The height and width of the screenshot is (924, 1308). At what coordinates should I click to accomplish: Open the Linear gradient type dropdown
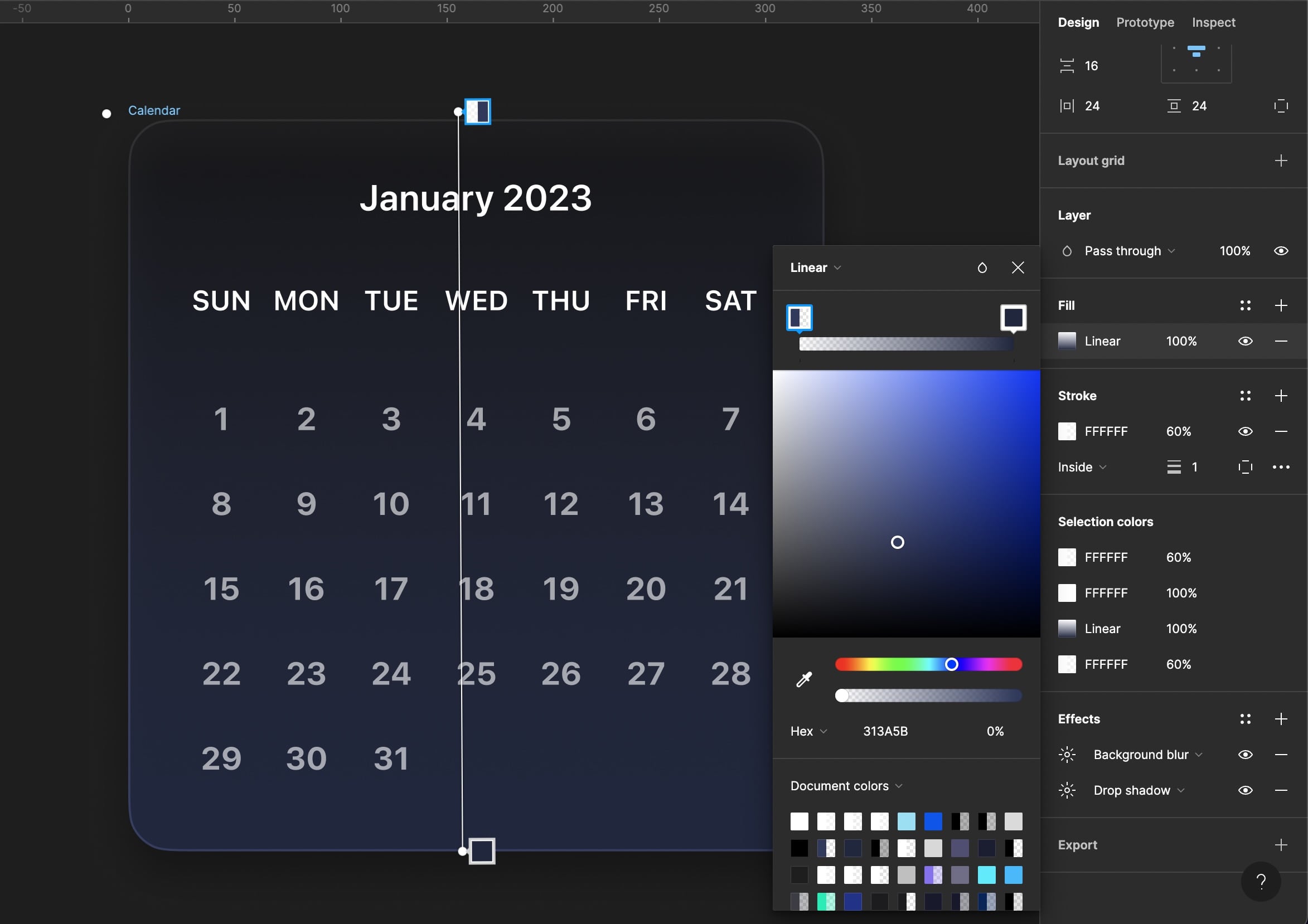pyautogui.click(x=815, y=268)
